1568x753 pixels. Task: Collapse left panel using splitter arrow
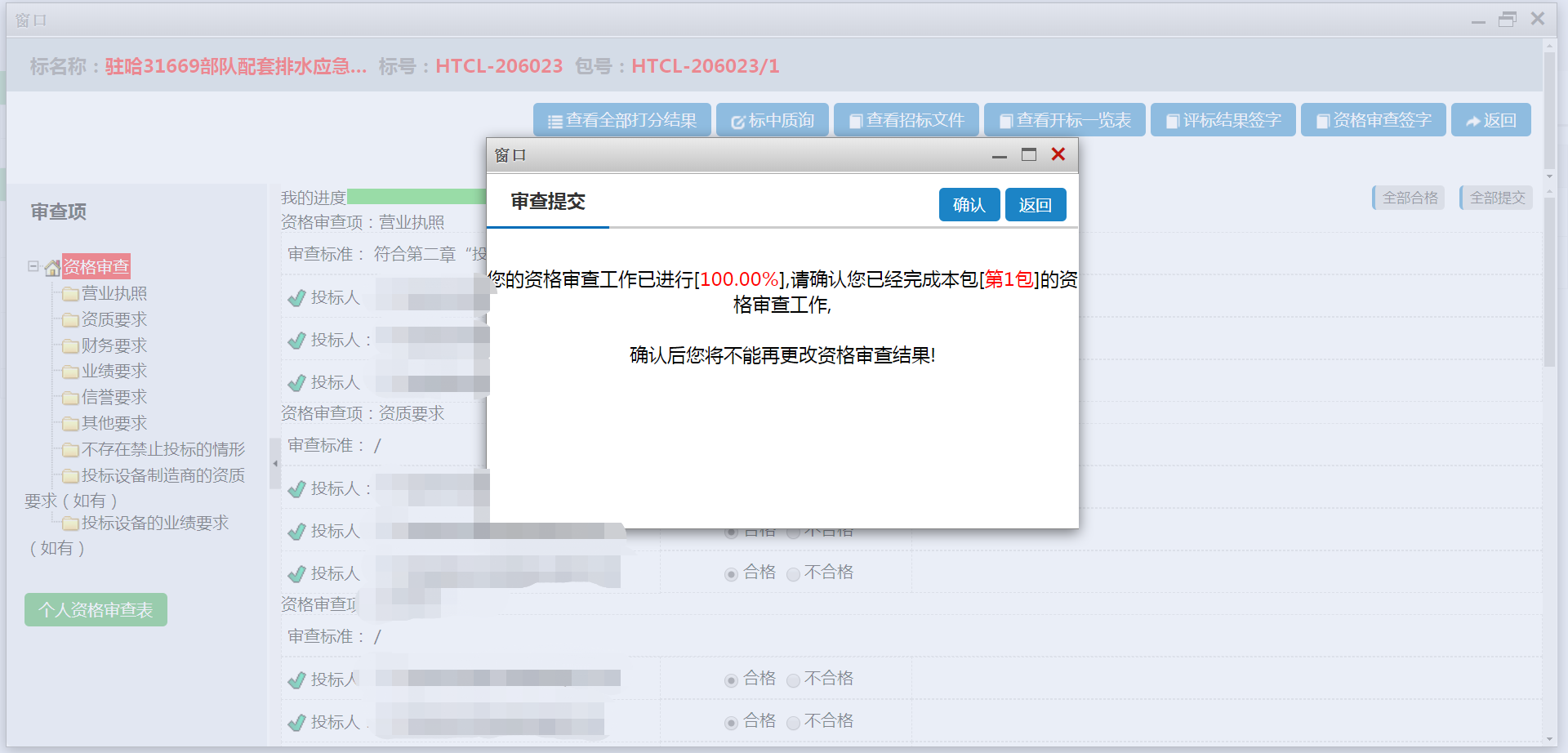tap(275, 463)
